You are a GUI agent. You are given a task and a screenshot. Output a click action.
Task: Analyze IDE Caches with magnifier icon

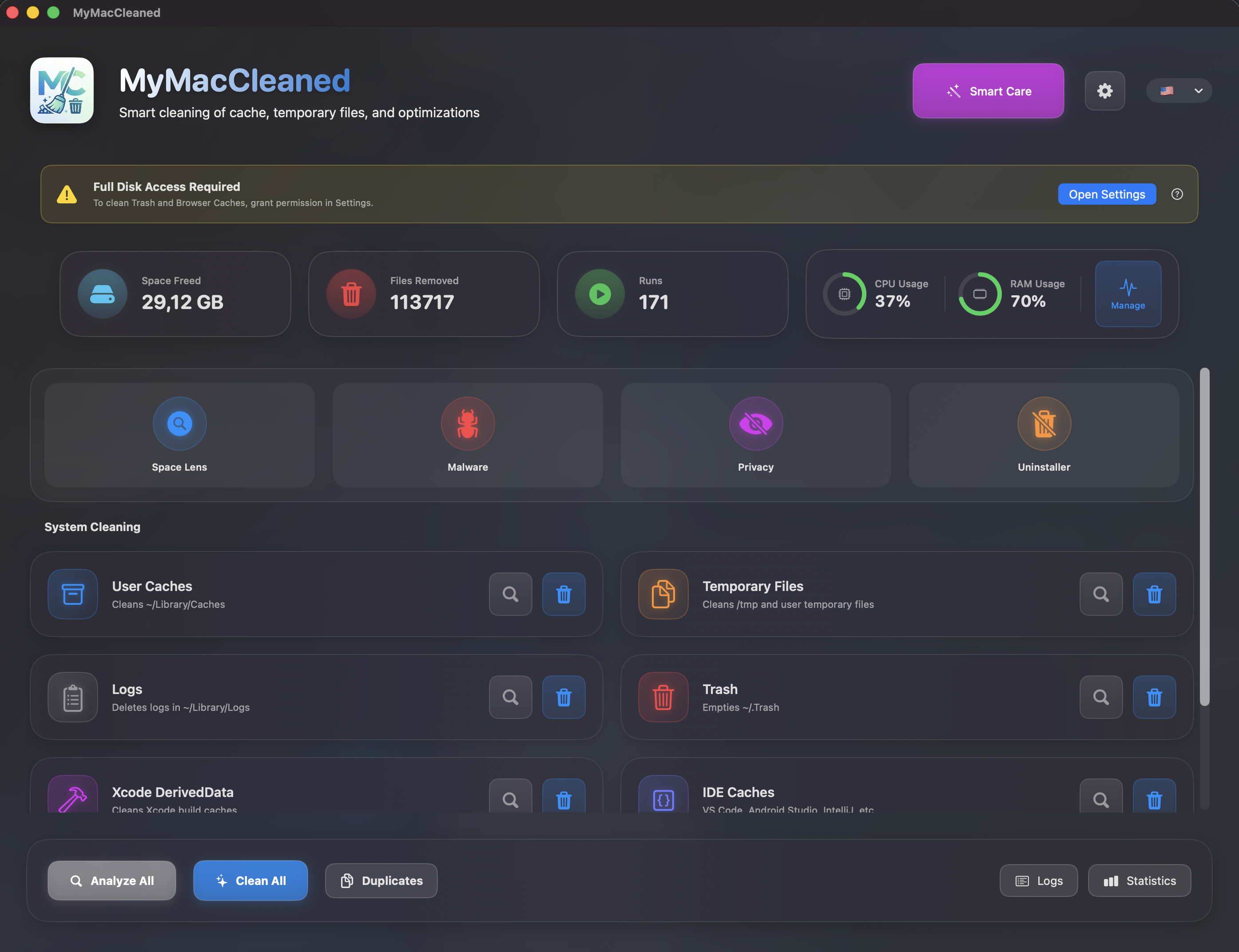coord(1101,798)
